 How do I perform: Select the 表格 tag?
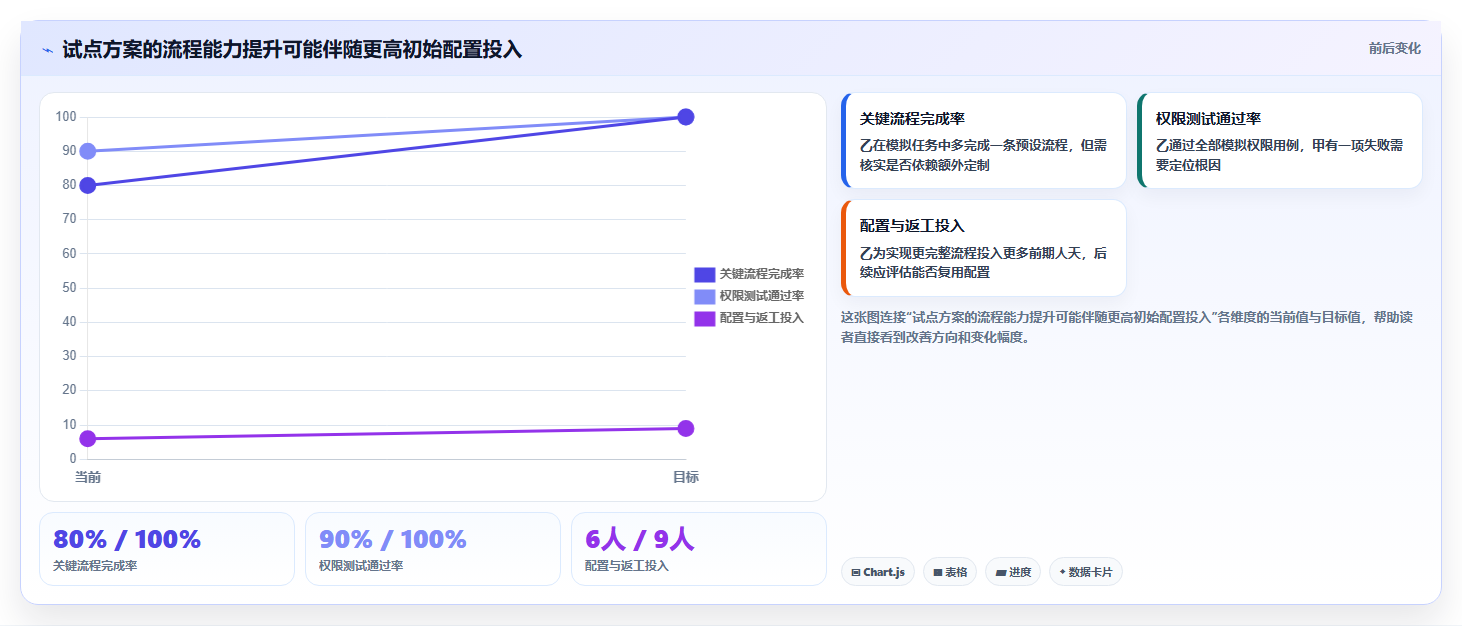950,572
